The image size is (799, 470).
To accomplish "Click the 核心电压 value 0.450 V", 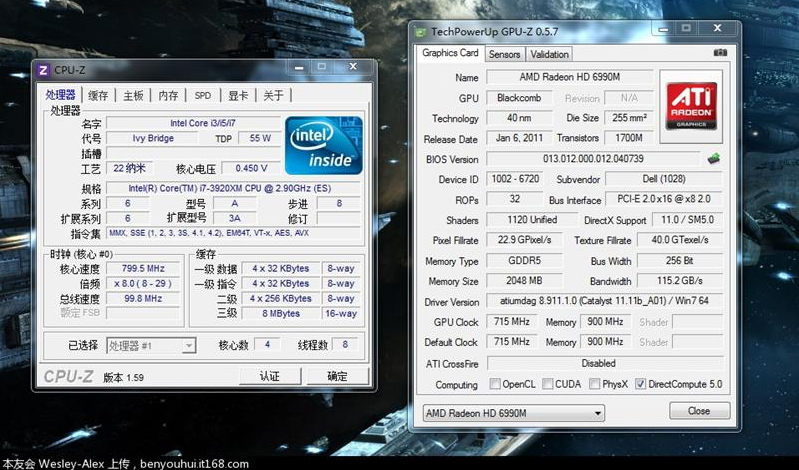I will [x=251, y=168].
